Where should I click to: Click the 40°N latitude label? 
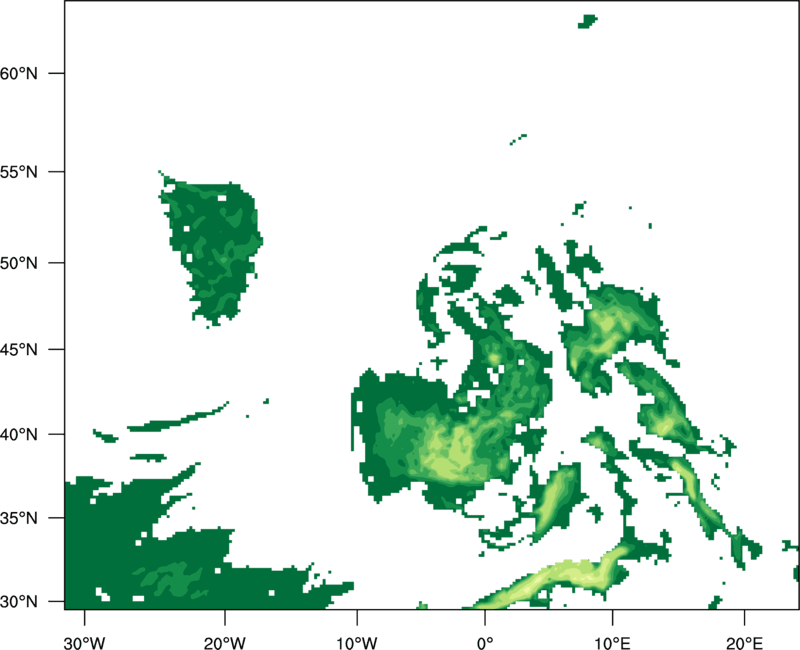(19, 435)
